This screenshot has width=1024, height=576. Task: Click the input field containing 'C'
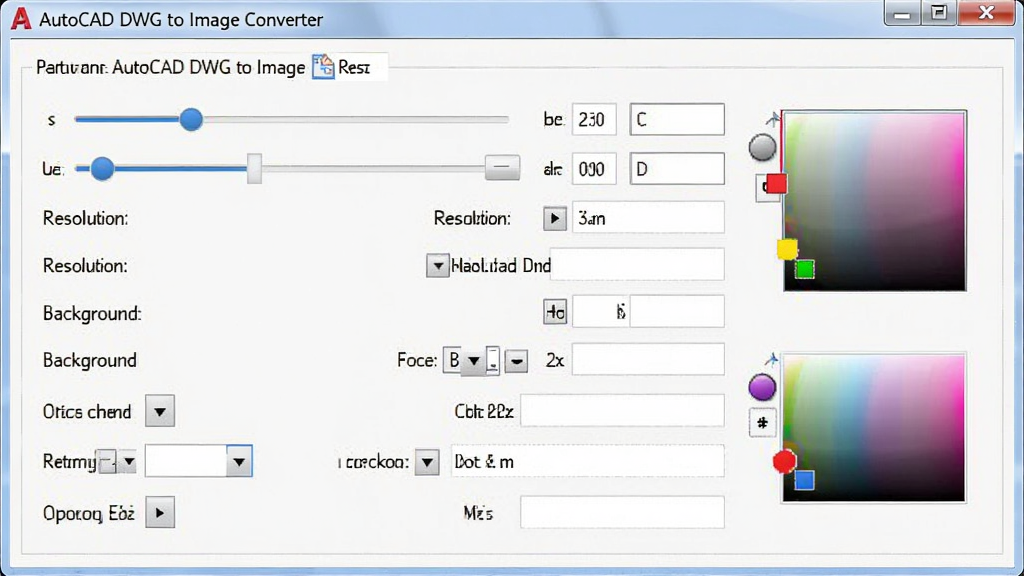tap(677, 120)
